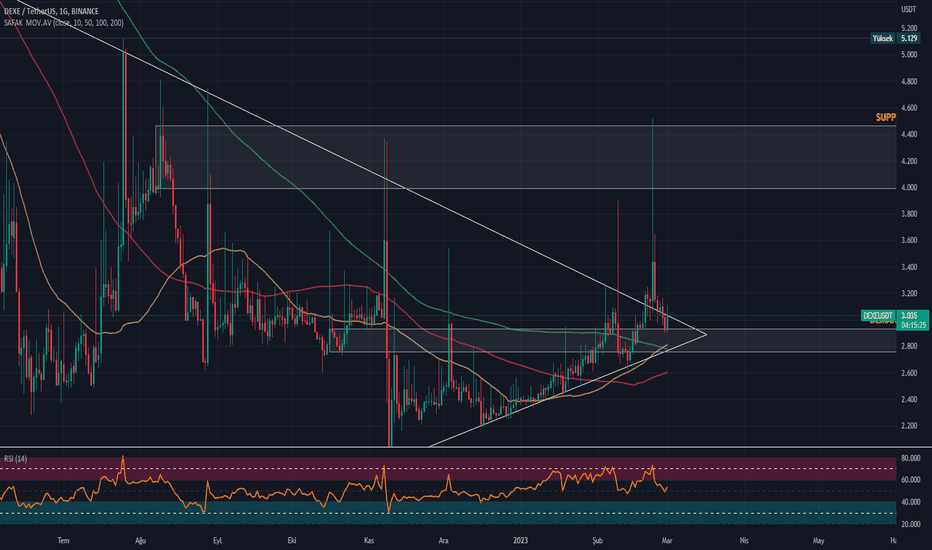Click the 4.400 price axis label
Screen dimensions: 932x550
click(909, 134)
